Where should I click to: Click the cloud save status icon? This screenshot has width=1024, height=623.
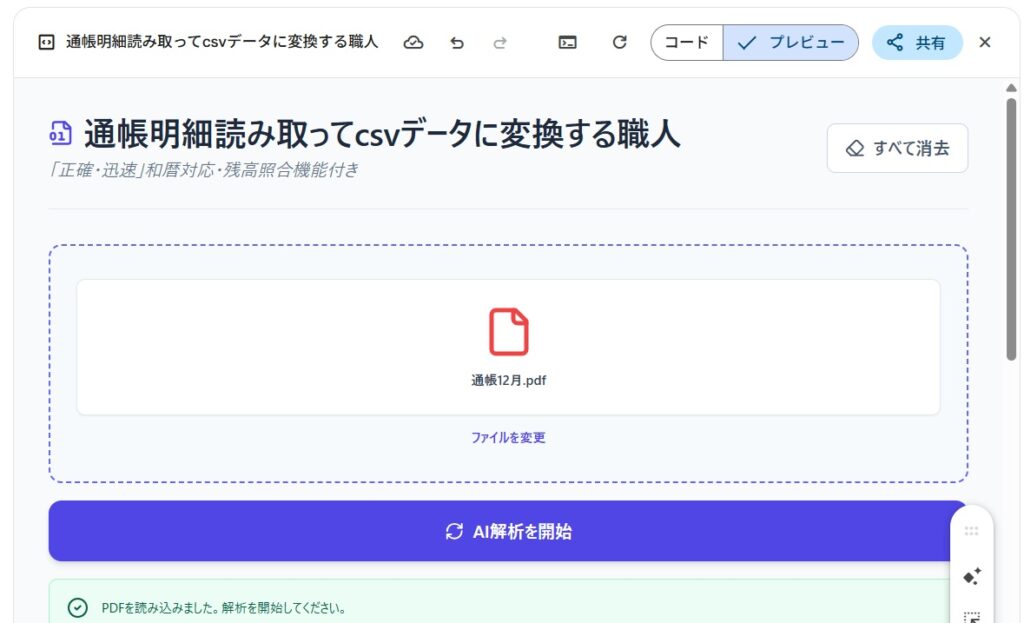pyautogui.click(x=413, y=42)
